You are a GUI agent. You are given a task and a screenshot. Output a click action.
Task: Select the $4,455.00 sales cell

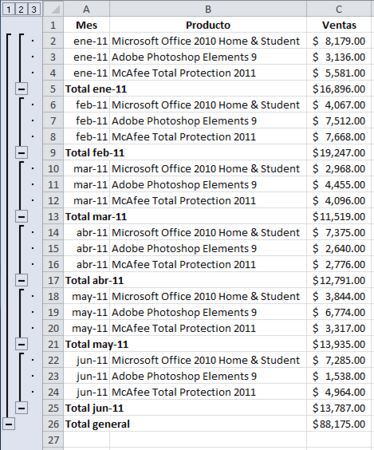tap(339, 185)
